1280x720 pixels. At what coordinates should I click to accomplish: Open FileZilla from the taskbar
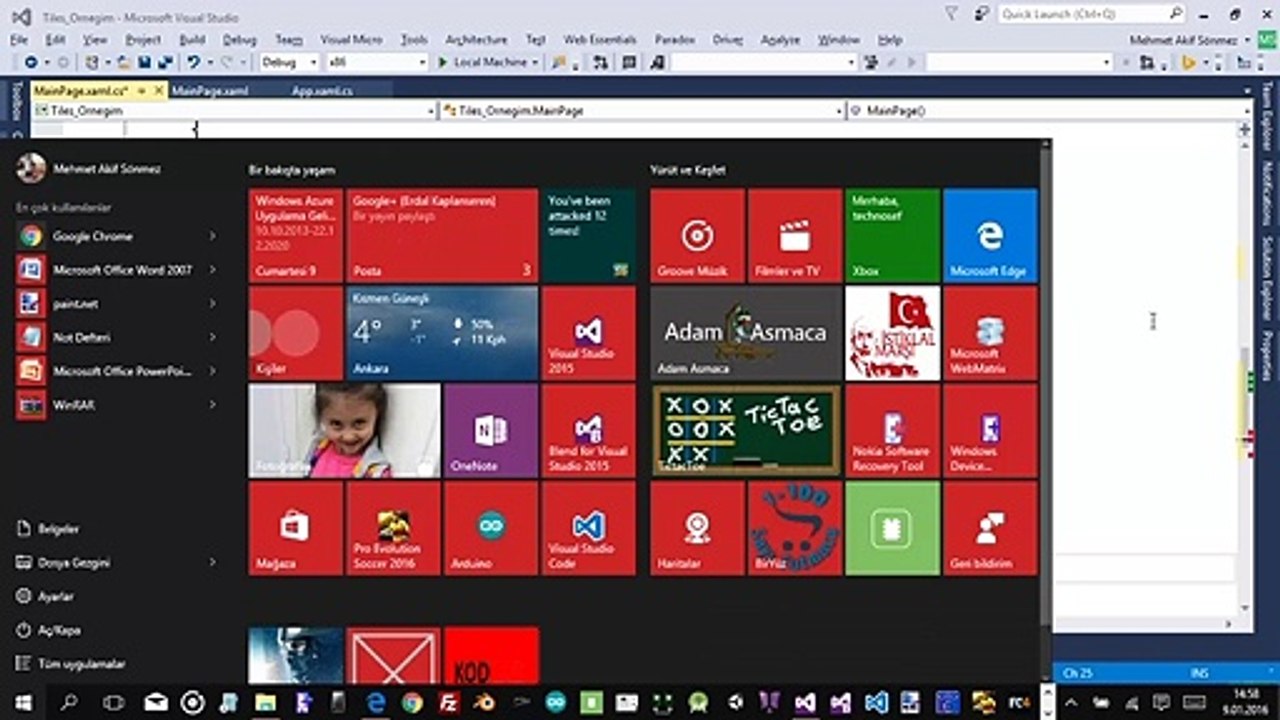click(449, 702)
